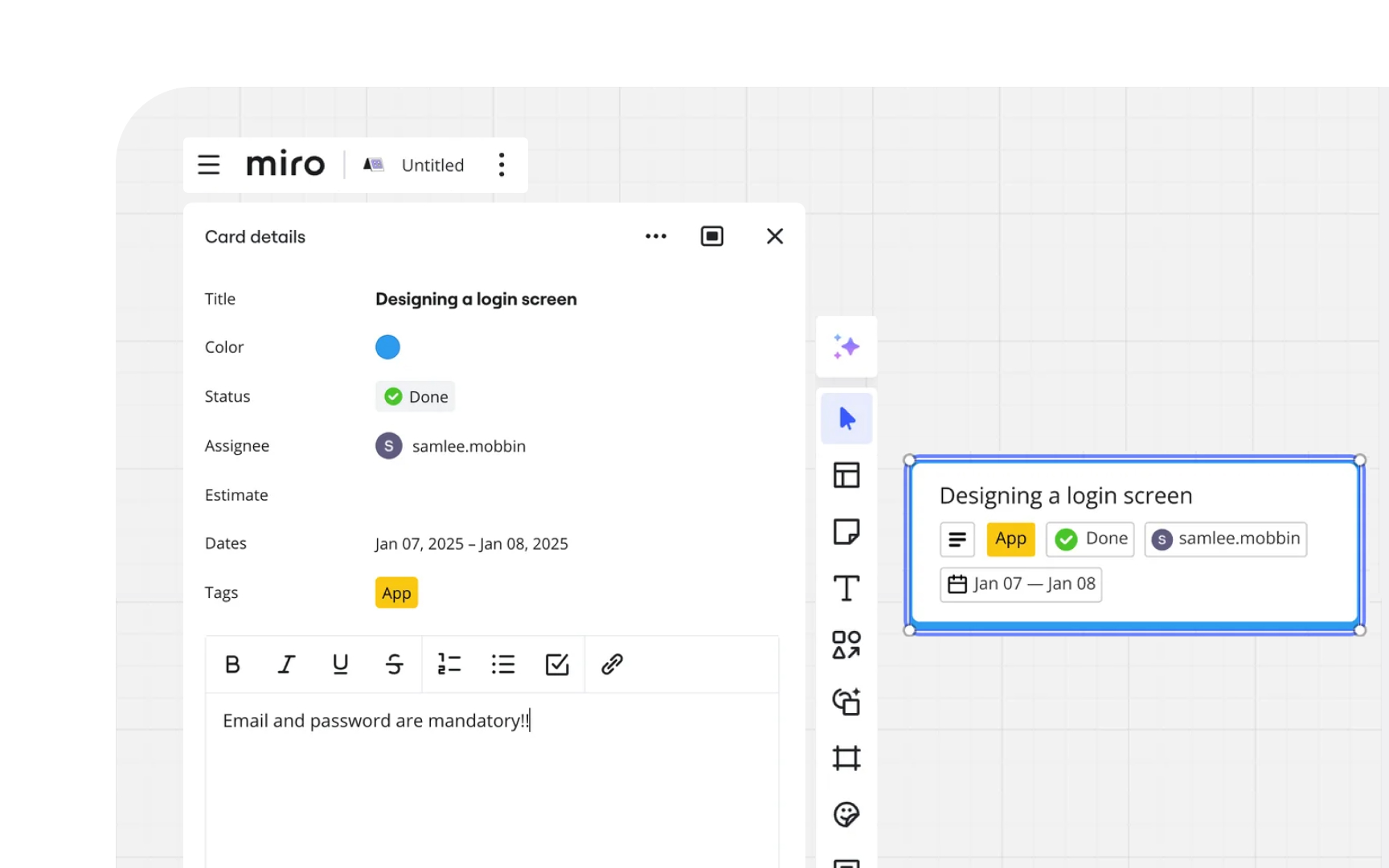
Task: Select the Frame tool in the sidebar
Action: pos(846,758)
